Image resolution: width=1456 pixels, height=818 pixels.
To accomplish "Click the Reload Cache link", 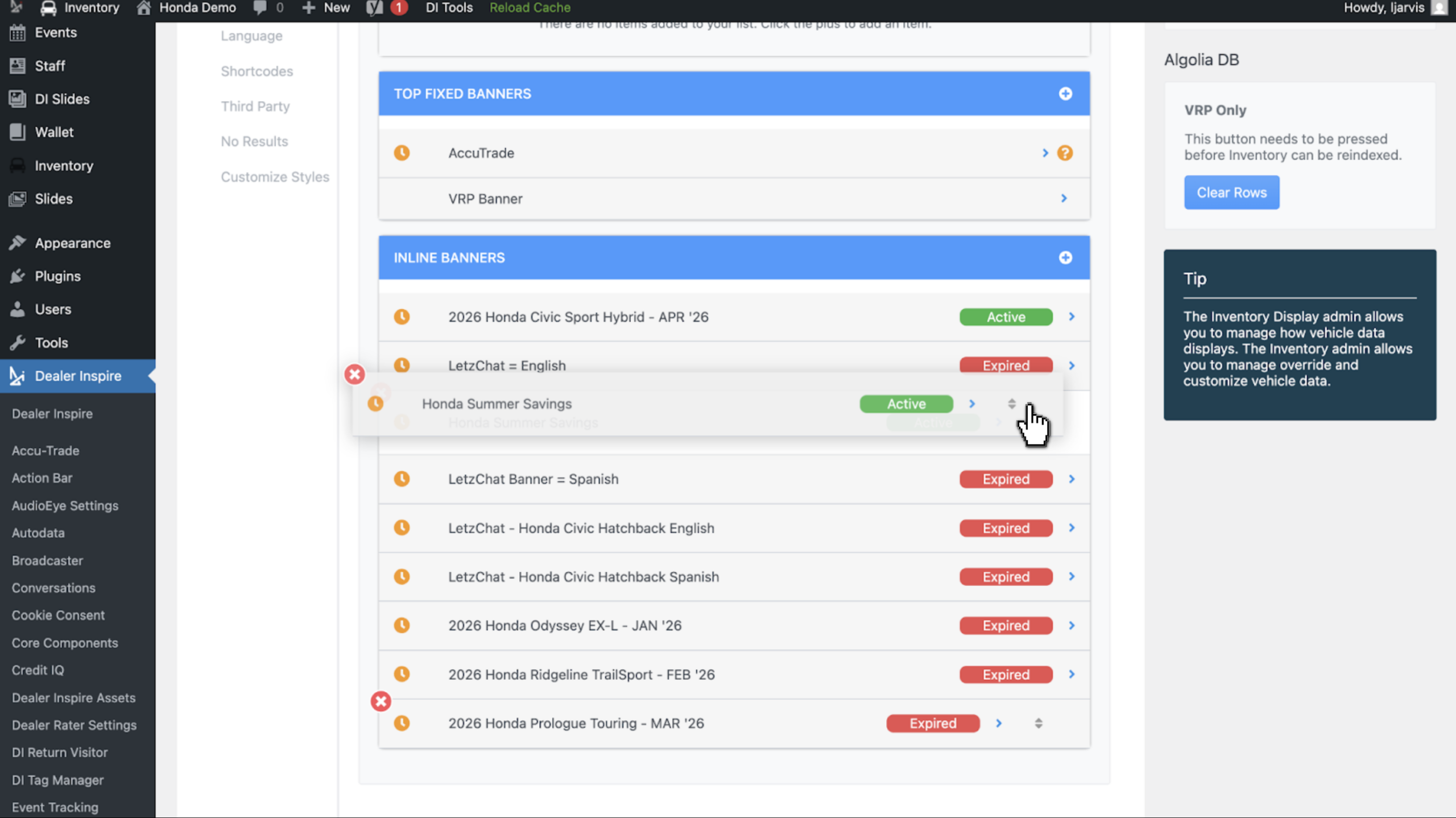I will click(530, 7).
